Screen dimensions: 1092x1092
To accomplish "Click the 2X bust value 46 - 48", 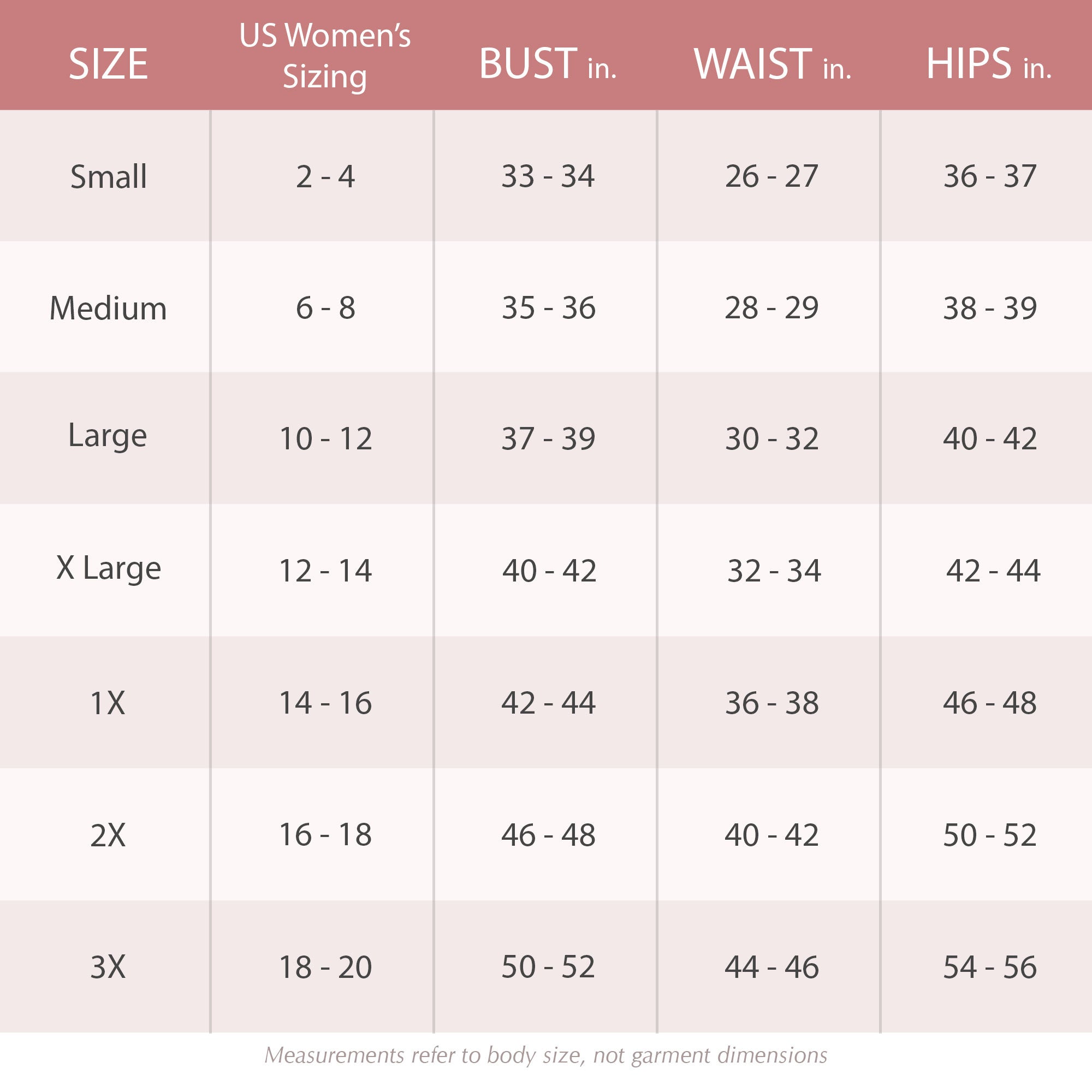I will point(548,835).
